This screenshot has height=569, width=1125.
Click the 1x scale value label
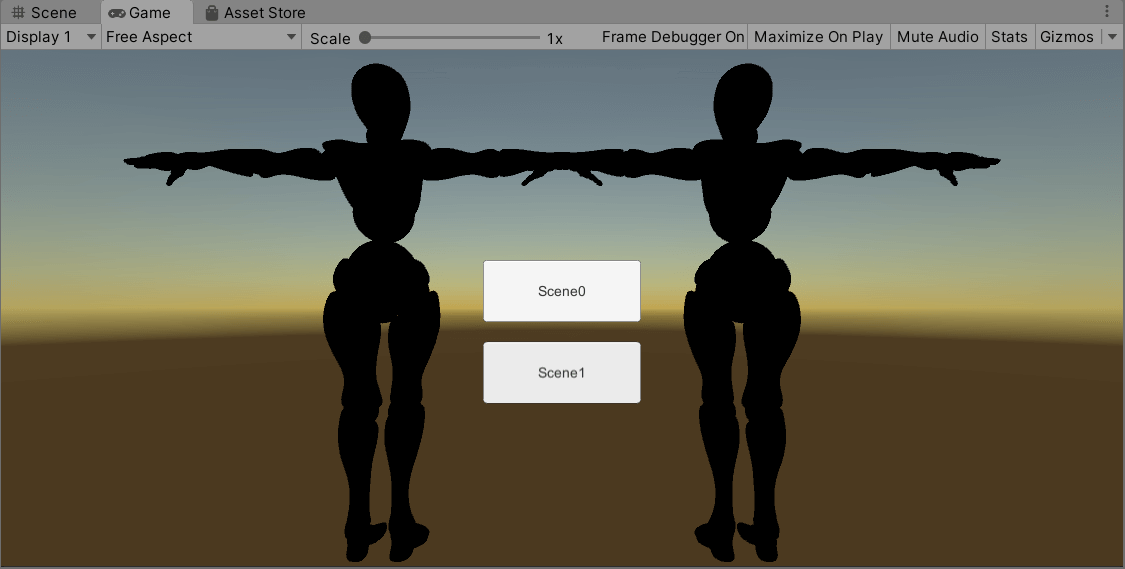point(554,38)
